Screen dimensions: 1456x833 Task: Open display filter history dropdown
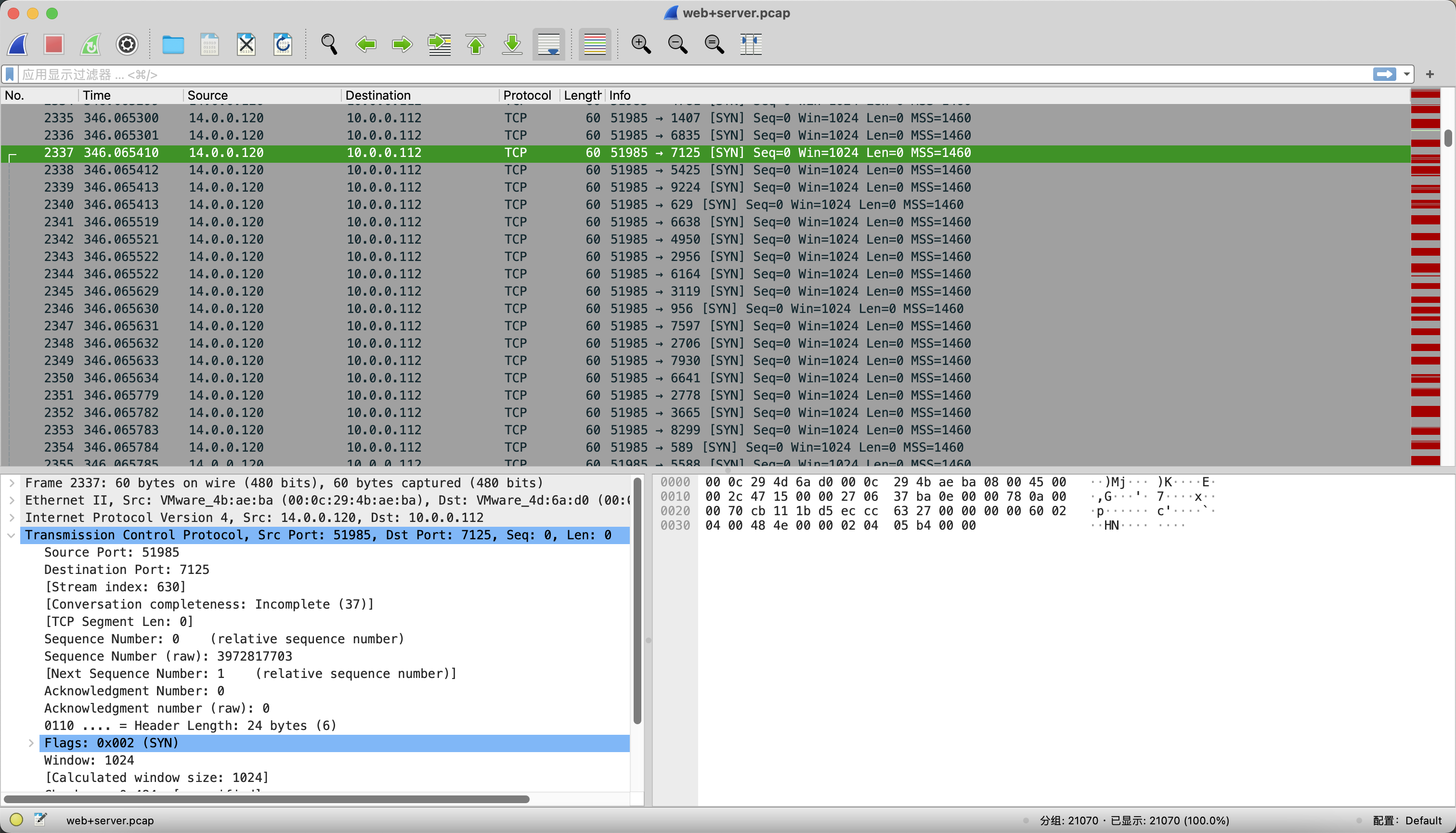click(1406, 74)
